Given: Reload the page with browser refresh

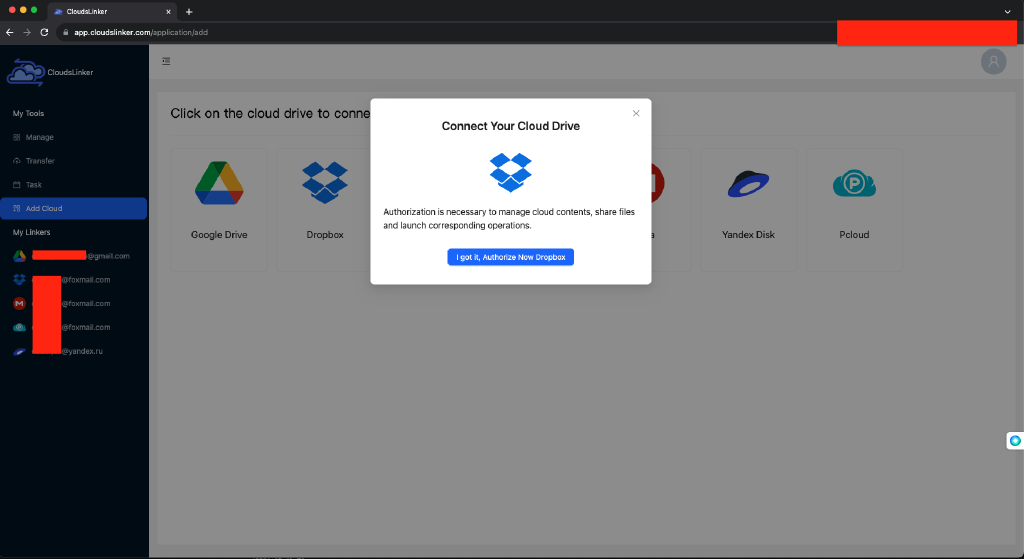Looking at the screenshot, I should [x=44, y=32].
